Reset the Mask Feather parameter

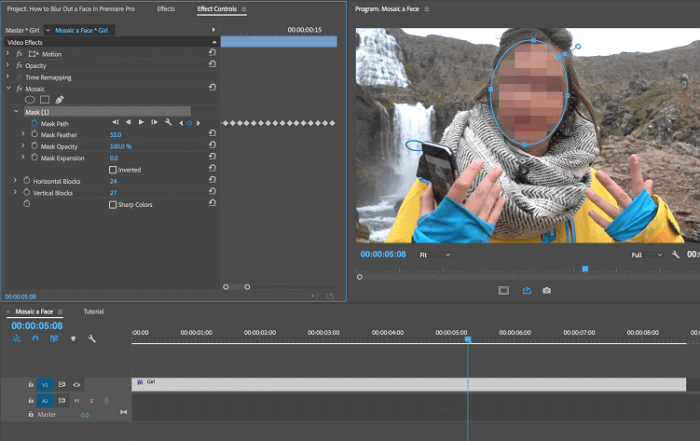tap(212, 135)
